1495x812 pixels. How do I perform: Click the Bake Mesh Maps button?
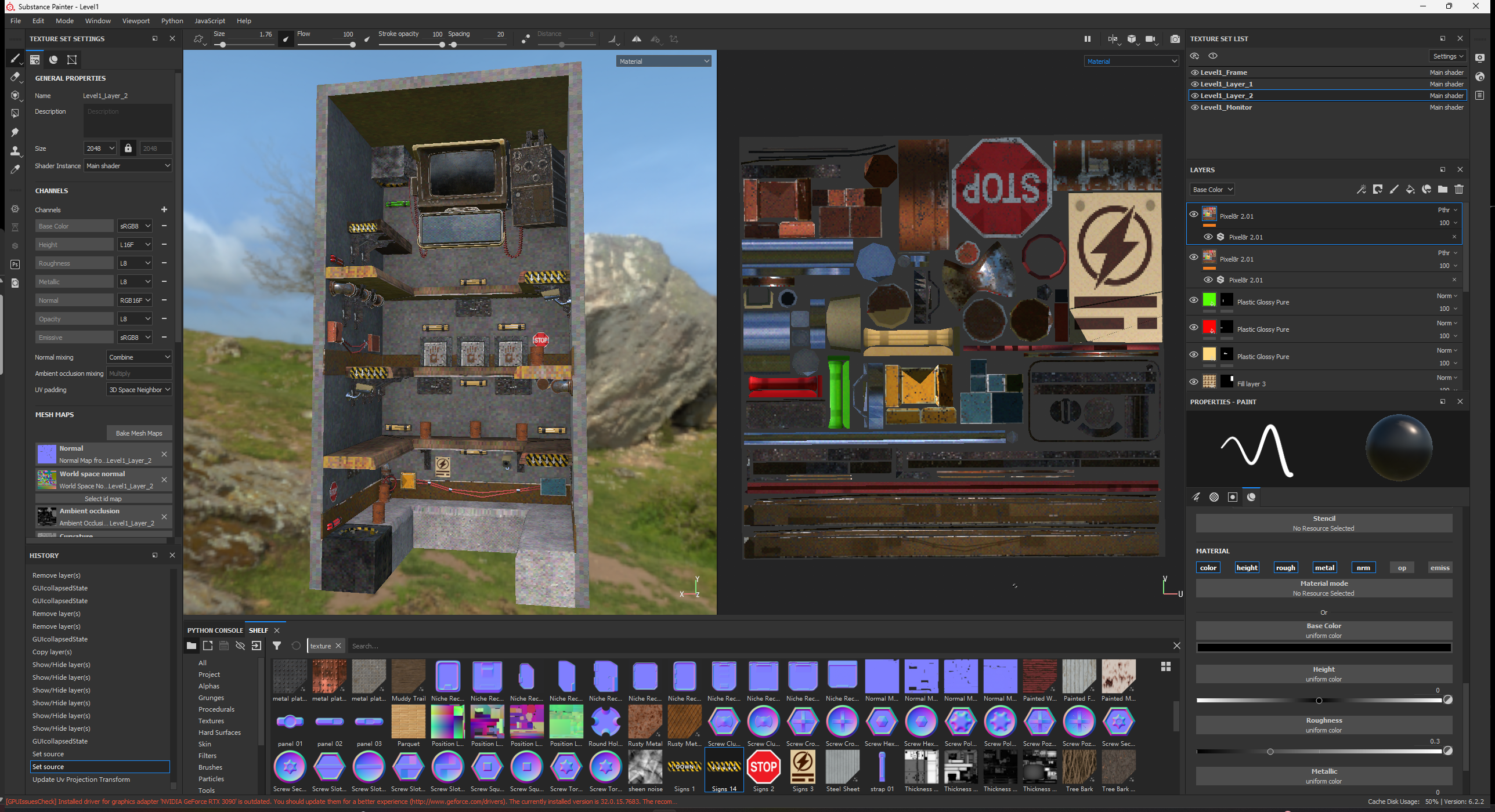(x=139, y=433)
